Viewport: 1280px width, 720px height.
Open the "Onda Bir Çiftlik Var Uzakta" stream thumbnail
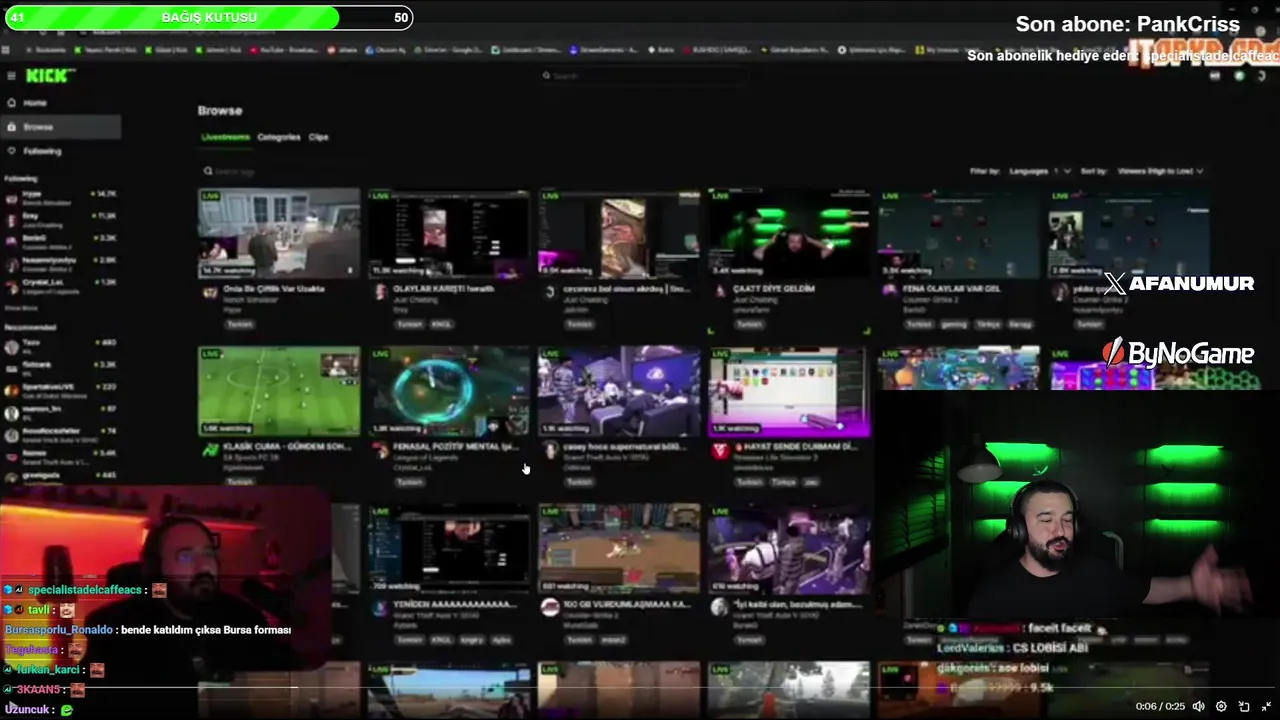[x=279, y=233]
